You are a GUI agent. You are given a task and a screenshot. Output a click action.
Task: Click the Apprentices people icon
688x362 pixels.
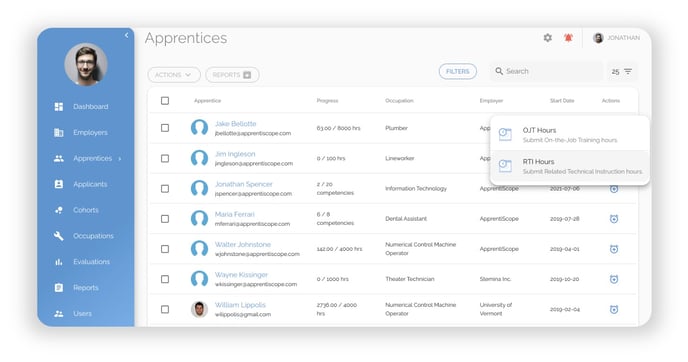59,158
